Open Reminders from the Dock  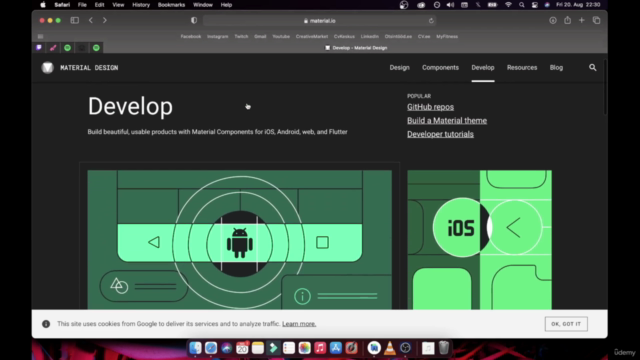[x=289, y=348]
